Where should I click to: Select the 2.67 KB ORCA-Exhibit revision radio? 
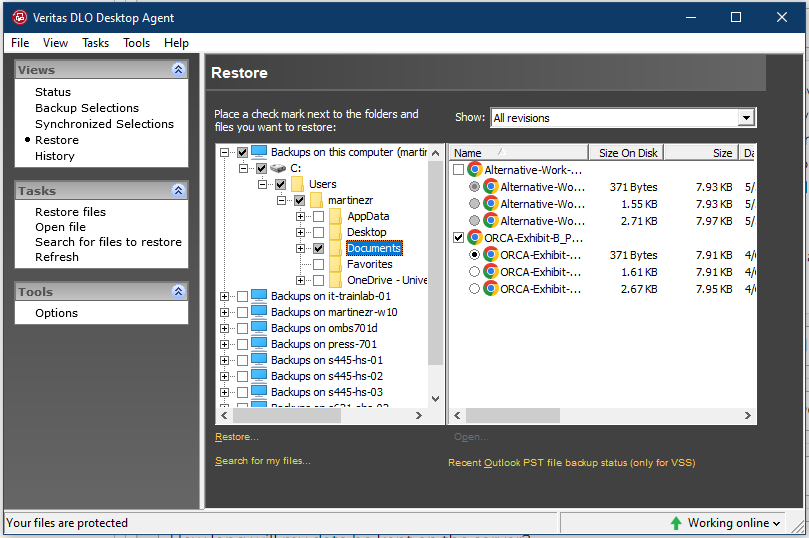pos(474,289)
